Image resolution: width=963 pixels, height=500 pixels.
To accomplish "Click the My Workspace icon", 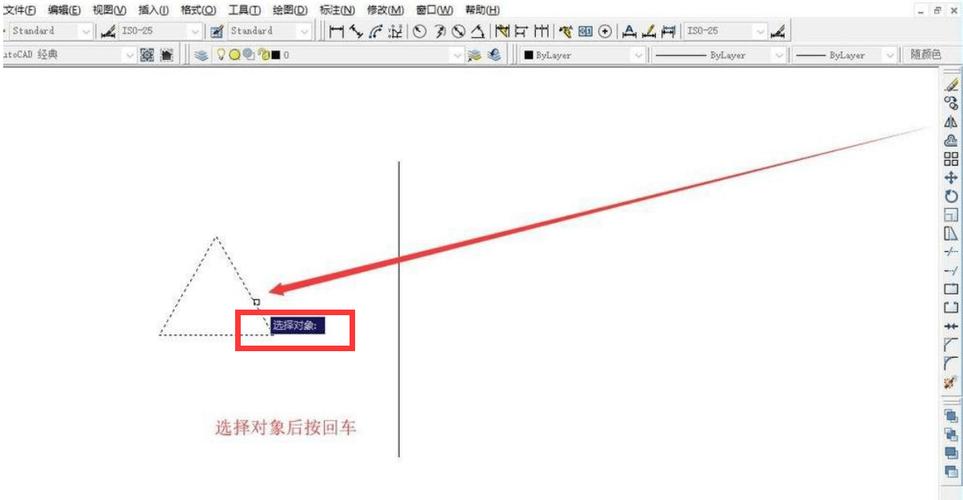I will [x=166, y=55].
